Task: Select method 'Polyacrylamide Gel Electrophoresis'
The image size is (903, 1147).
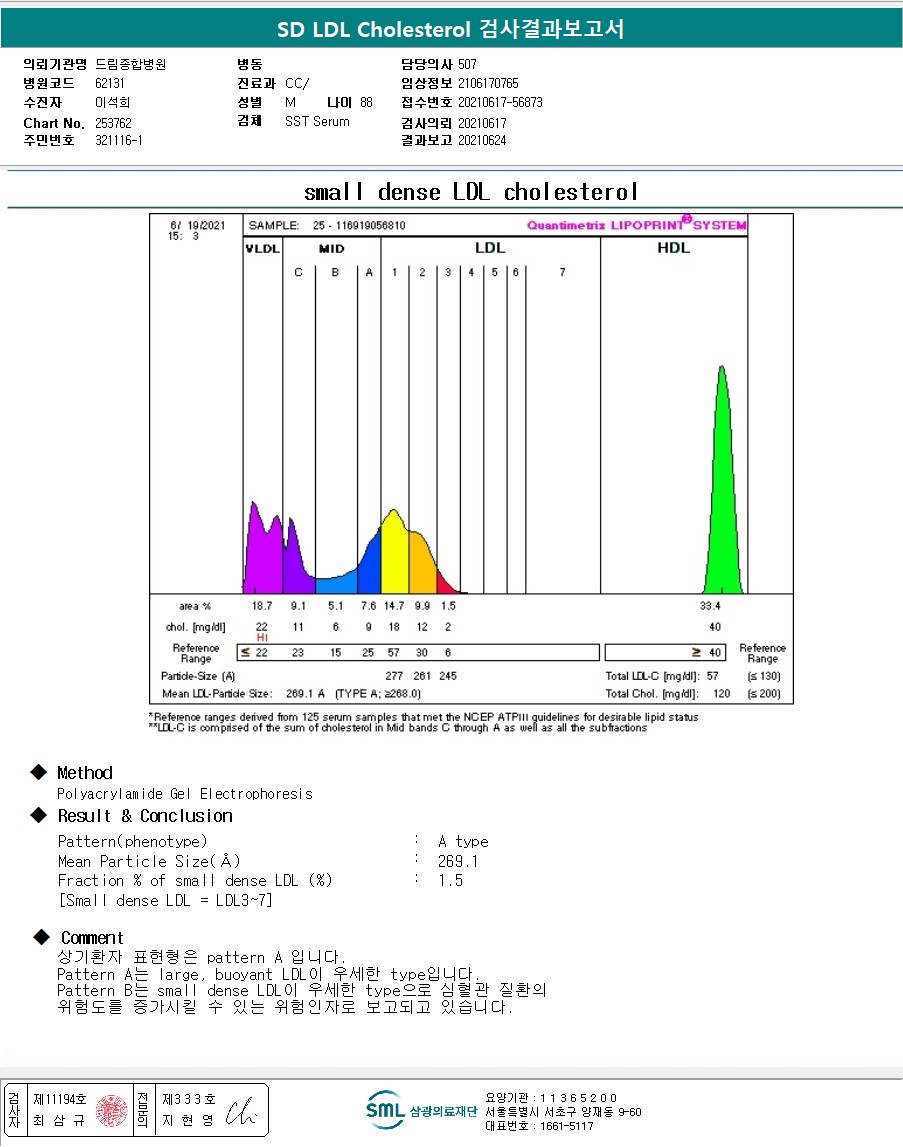Action: 185,794
